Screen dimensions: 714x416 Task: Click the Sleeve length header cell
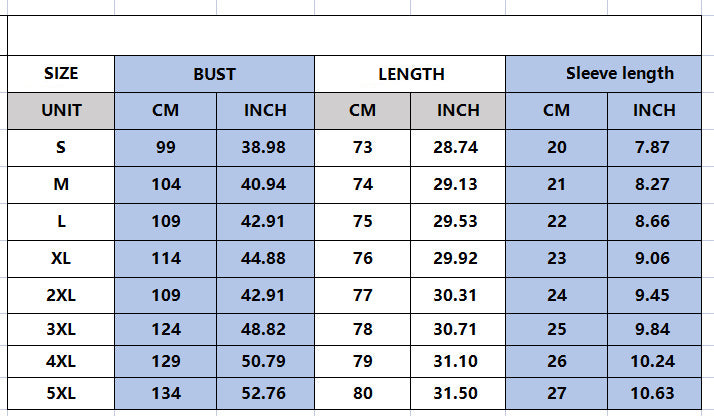[x=603, y=74]
